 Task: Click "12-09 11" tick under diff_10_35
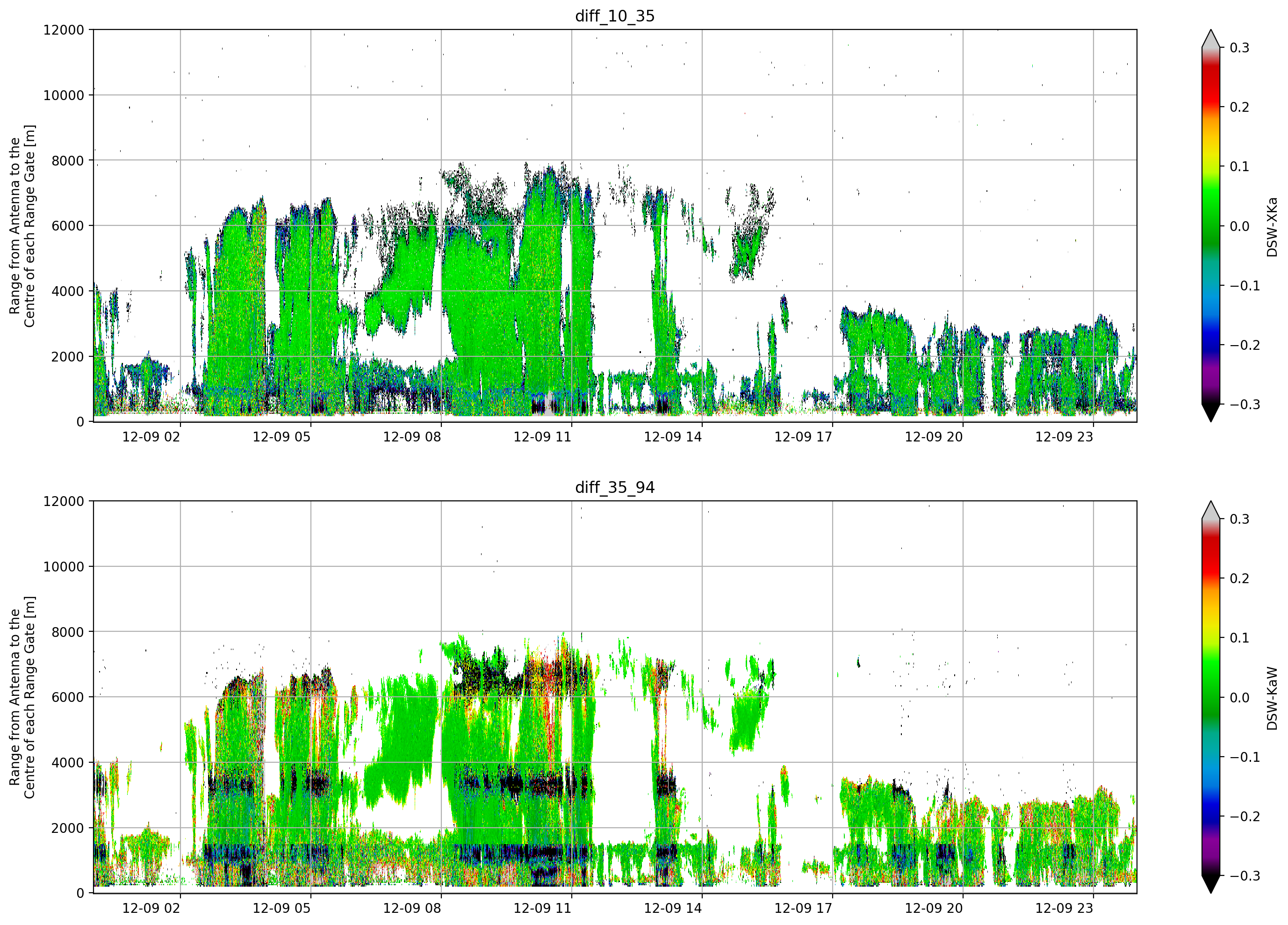click(542, 437)
